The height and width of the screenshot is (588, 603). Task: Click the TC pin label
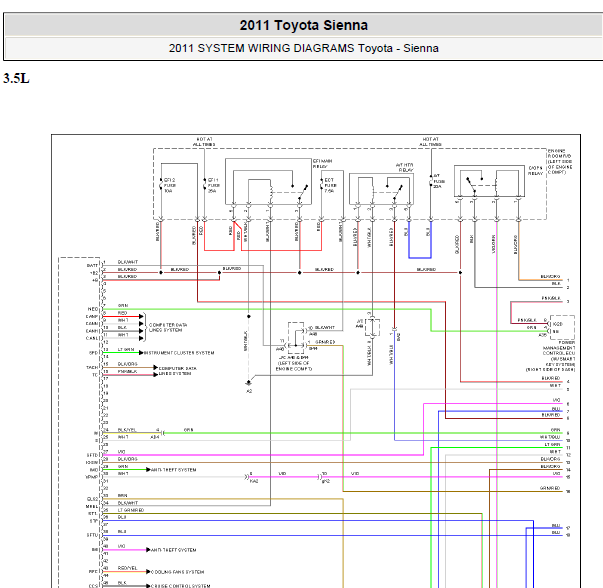(x=95, y=375)
